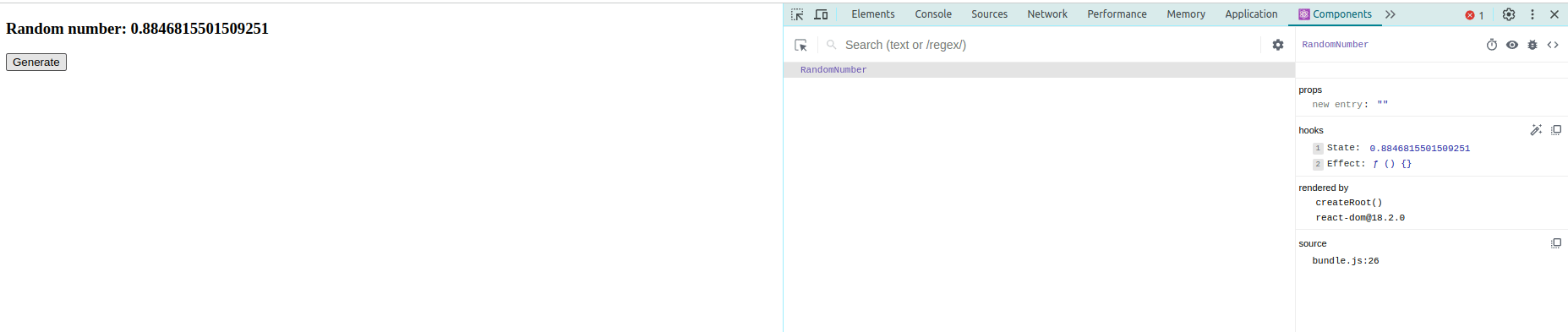Log component data to console bug icon
Viewport: 1568px width, 332px height.
point(1532,45)
